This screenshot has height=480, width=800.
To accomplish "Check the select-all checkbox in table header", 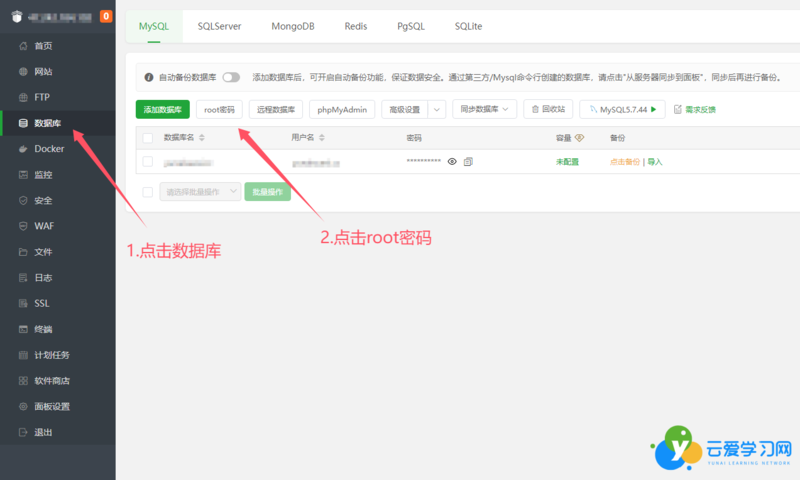I will point(148,138).
